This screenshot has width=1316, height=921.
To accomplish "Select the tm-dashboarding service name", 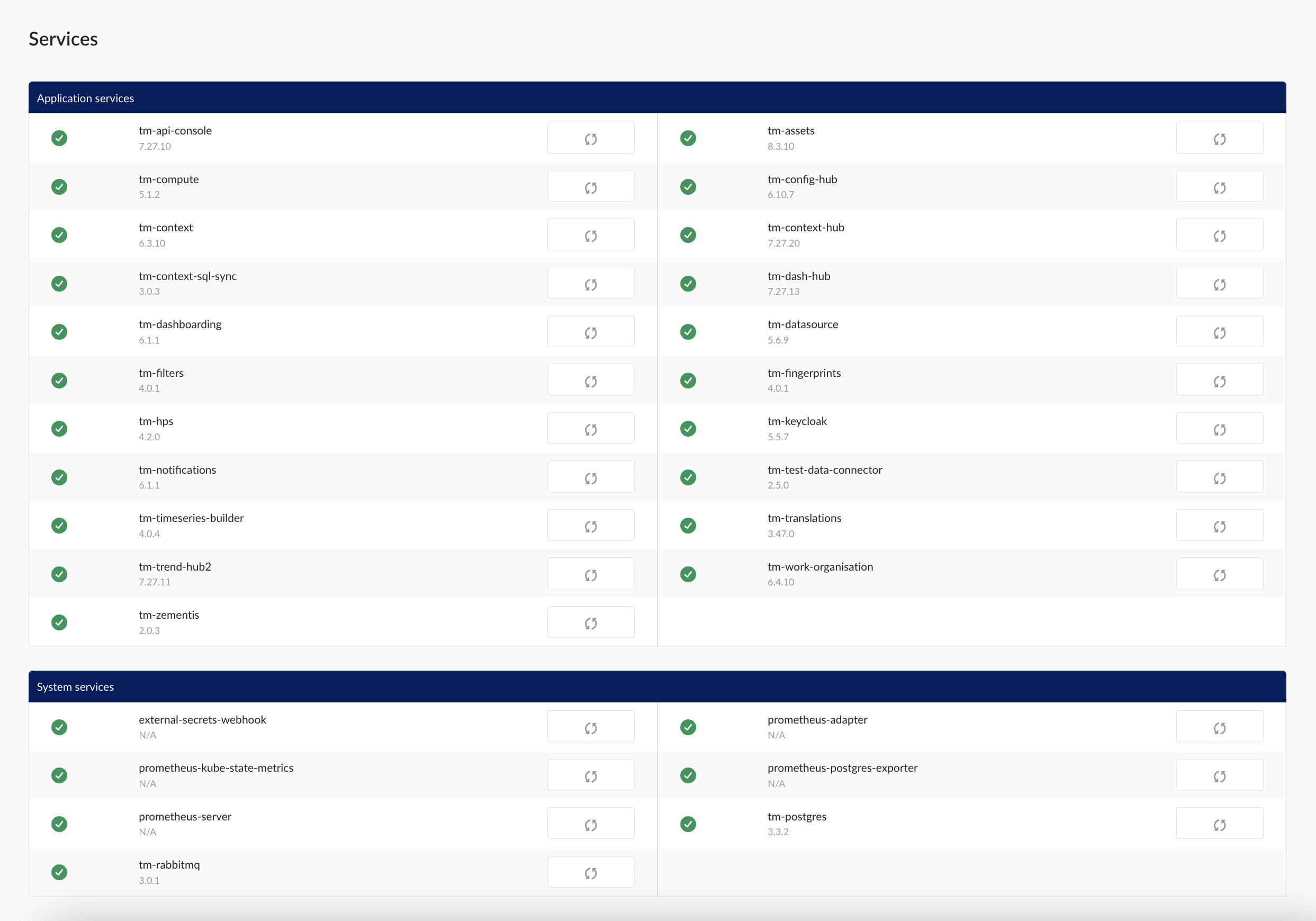I will click(180, 324).
